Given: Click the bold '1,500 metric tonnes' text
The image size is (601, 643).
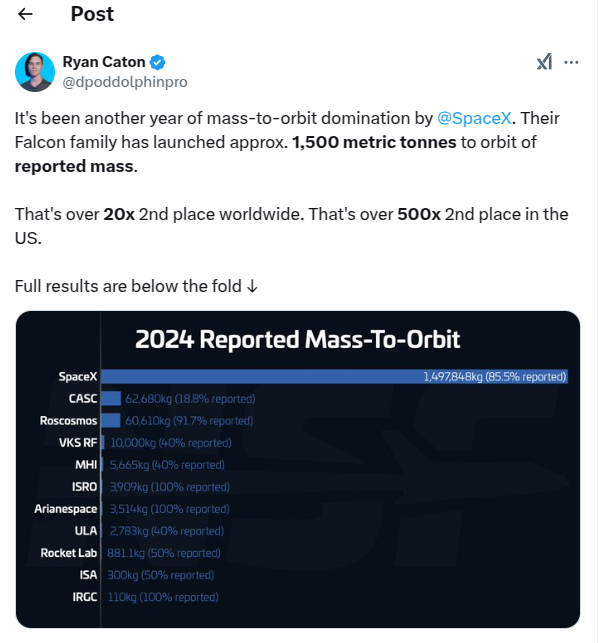Looking at the screenshot, I should point(375,142).
